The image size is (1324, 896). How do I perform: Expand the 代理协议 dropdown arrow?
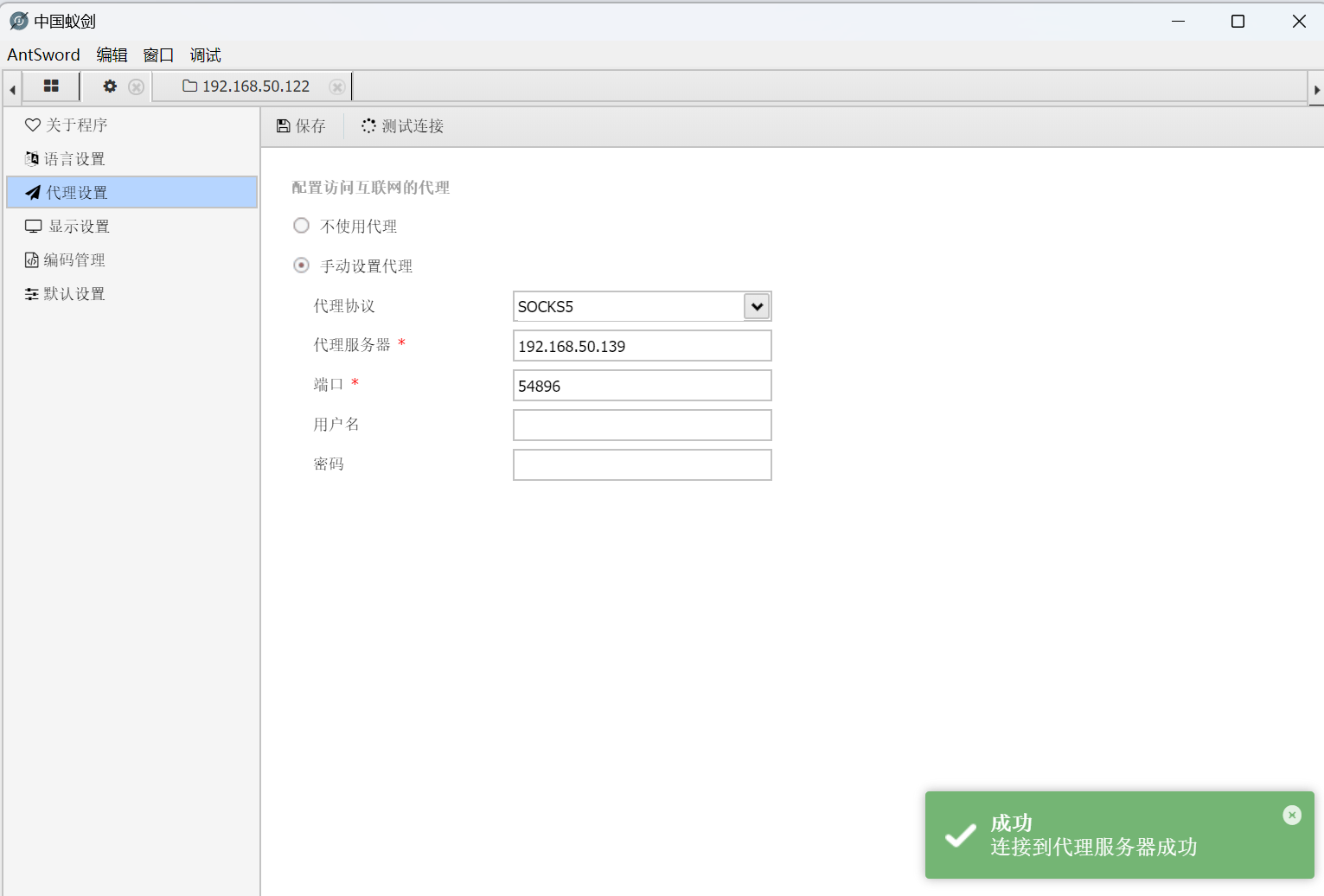tap(757, 306)
